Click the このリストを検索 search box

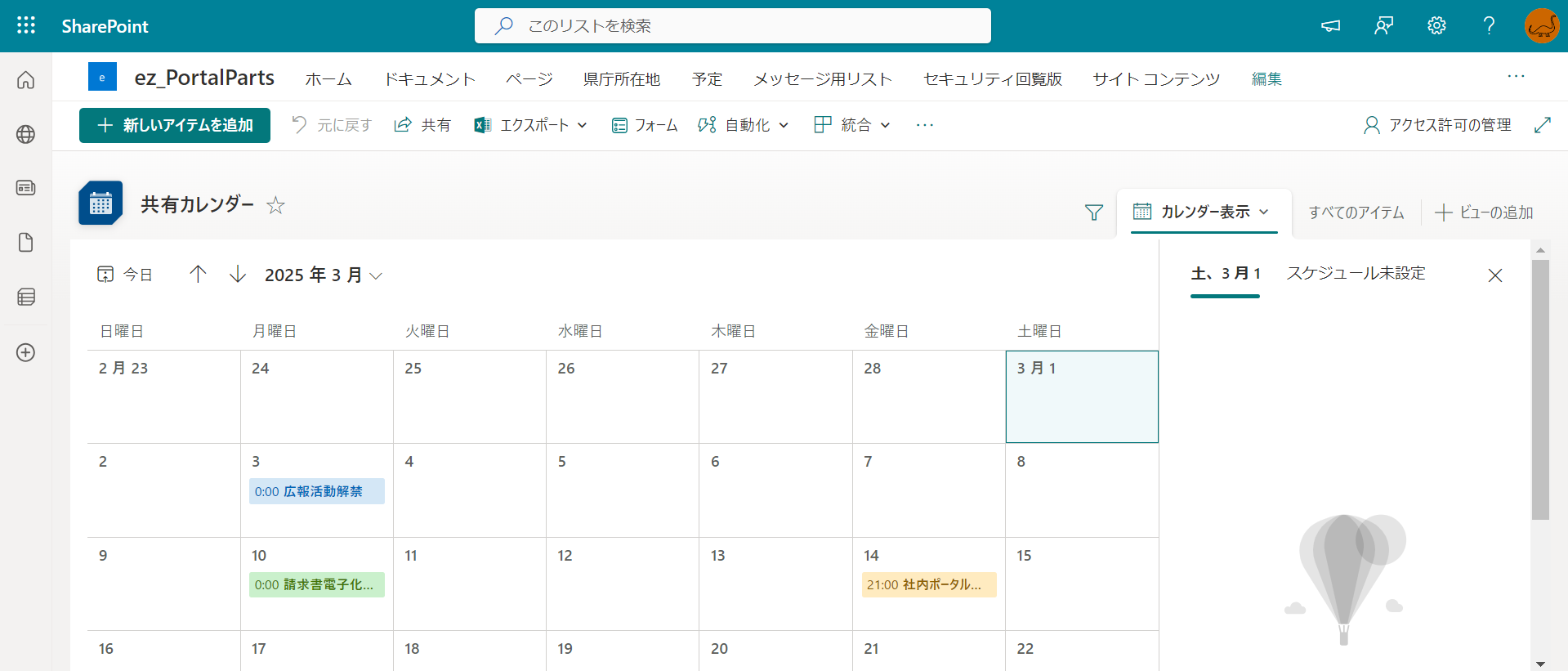(733, 26)
